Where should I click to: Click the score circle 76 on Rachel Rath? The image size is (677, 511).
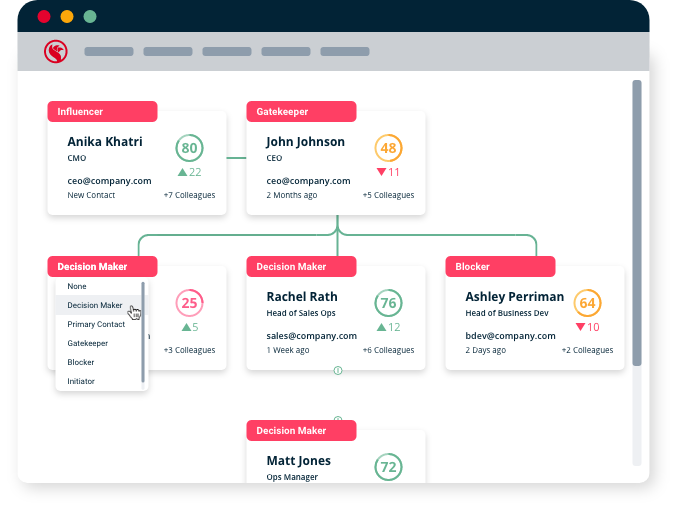[x=388, y=303]
